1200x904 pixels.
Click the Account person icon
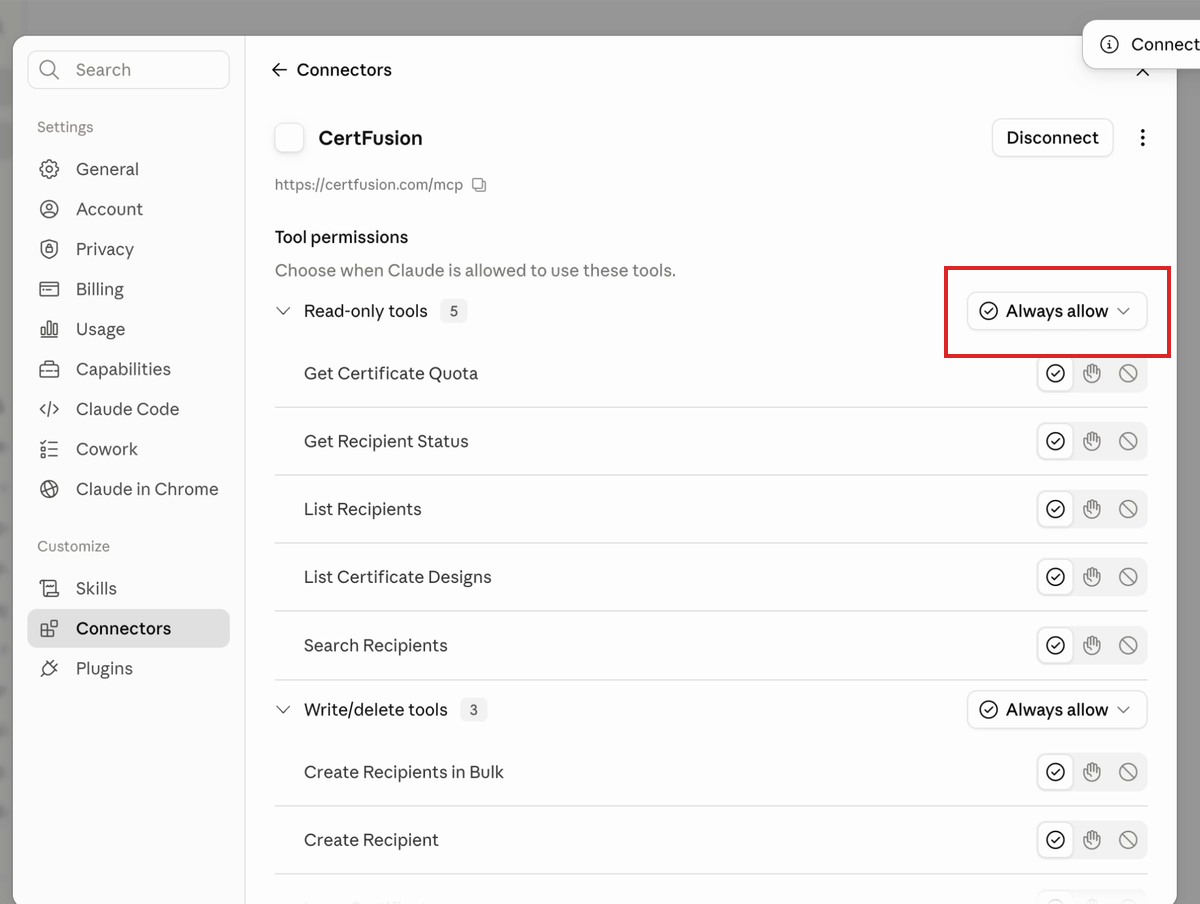[x=49, y=209]
